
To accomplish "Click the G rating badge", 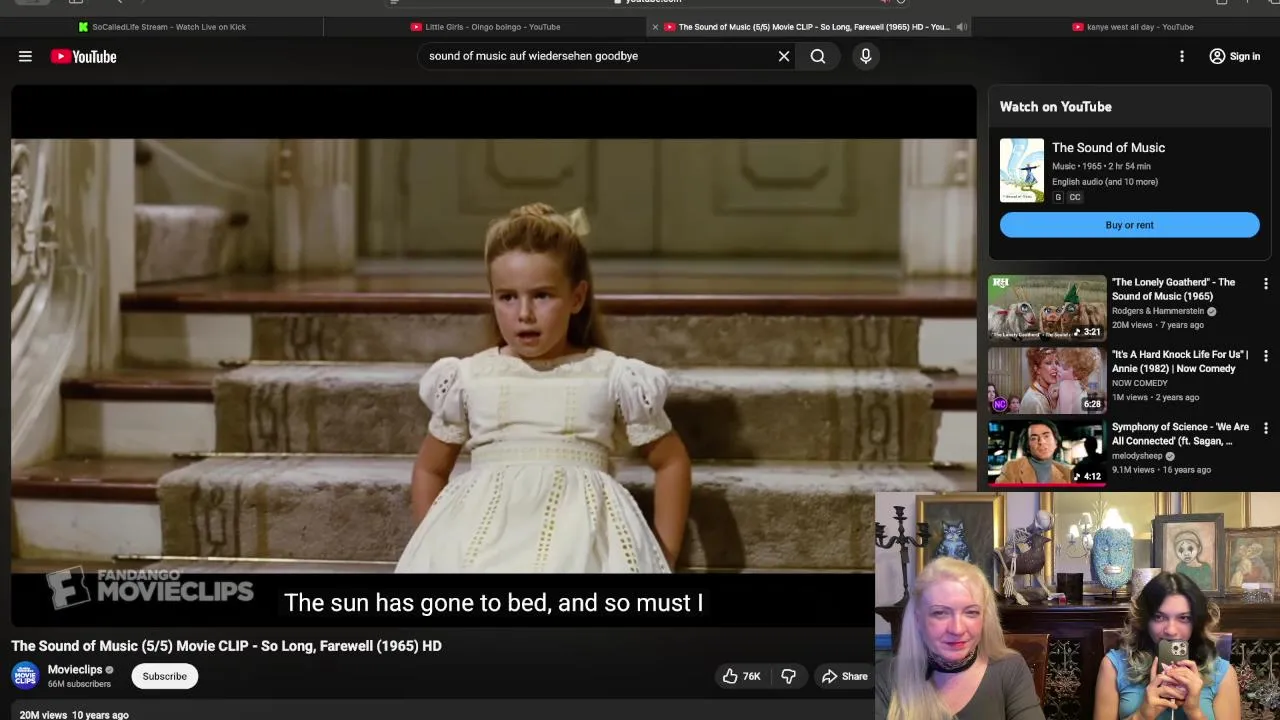I will point(1058,197).
